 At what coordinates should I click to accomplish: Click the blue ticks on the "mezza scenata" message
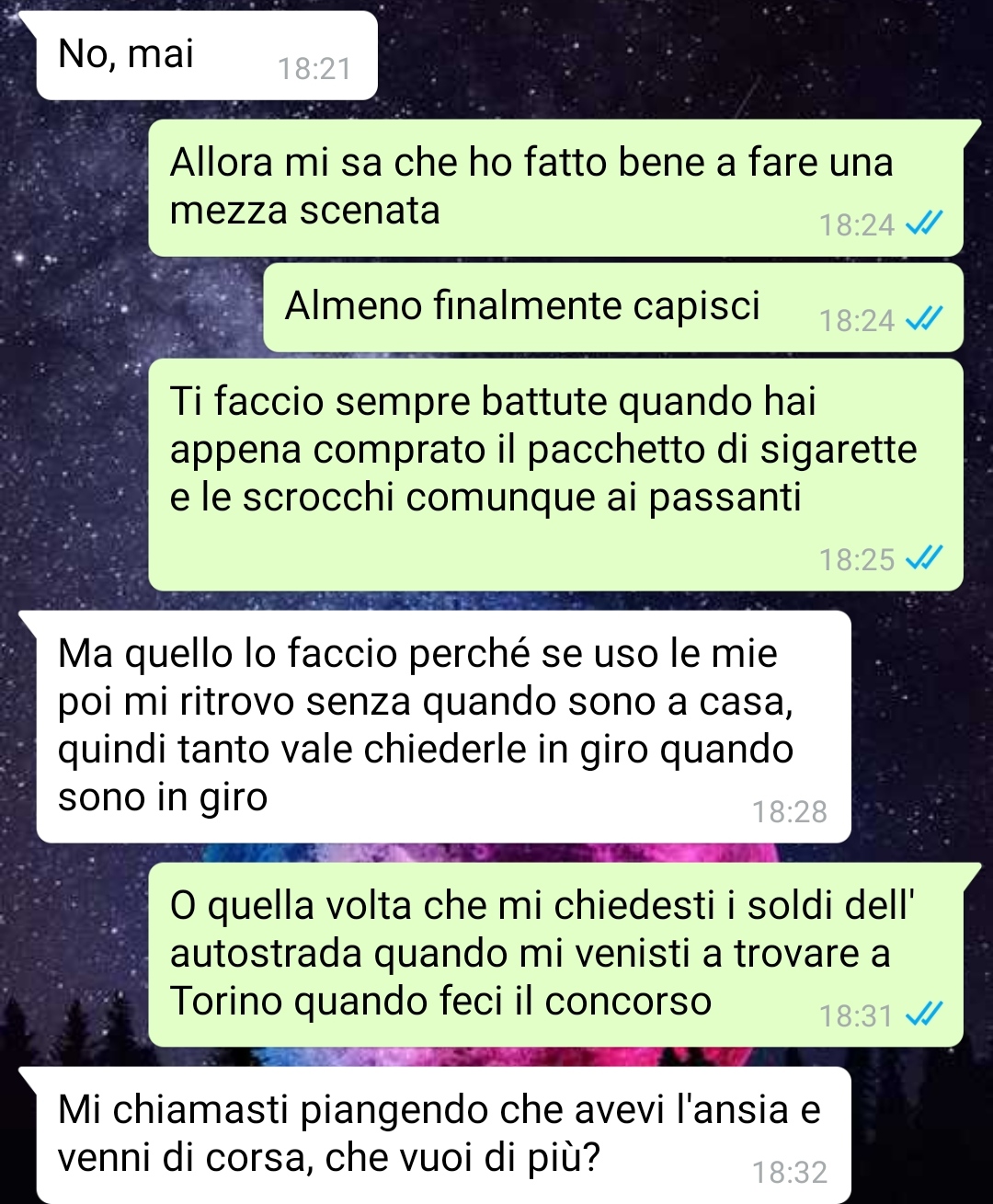click(923, 224)
